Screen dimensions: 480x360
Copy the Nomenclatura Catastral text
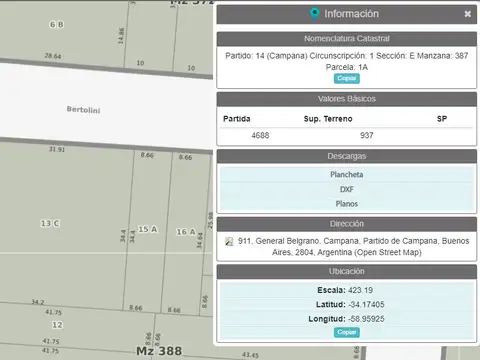coord(347,78)
